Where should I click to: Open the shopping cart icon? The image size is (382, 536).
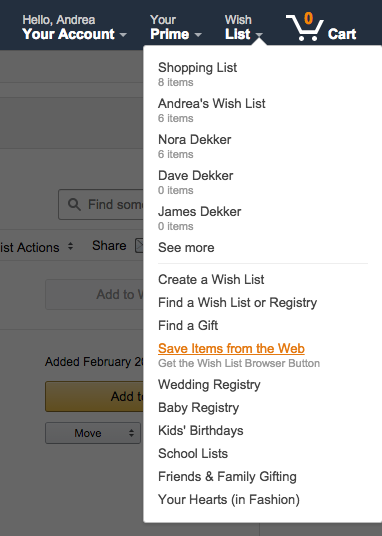tap(305, 27)
